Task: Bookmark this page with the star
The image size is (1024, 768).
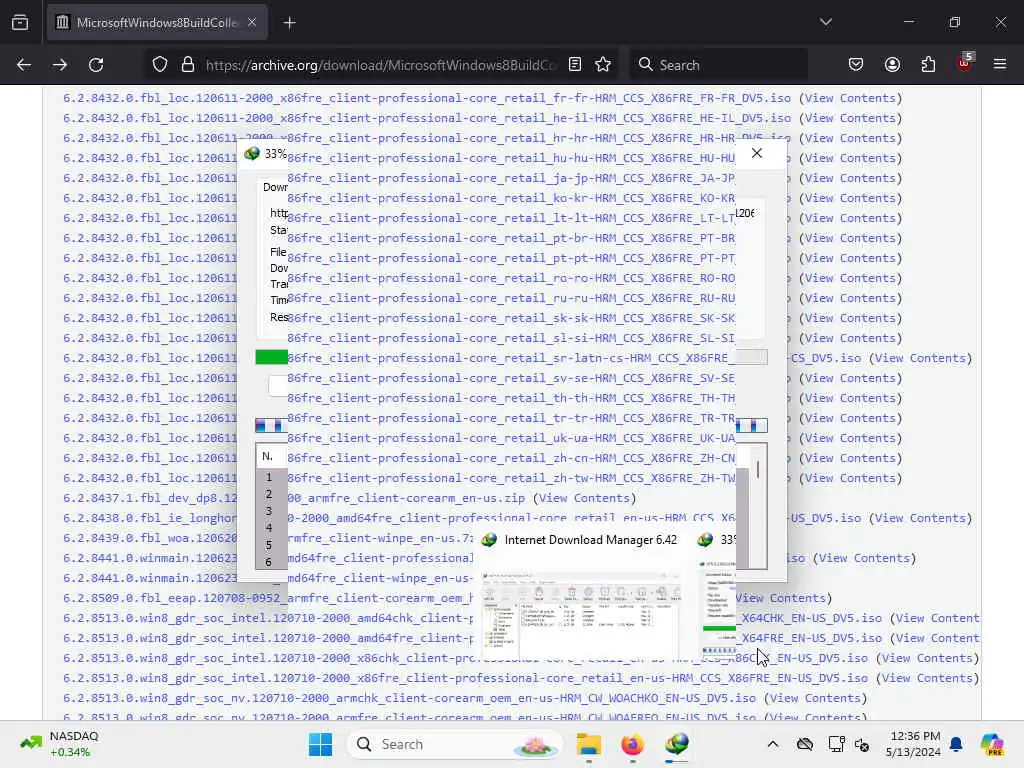Action: pyautogui.click(x=603, y=65)
